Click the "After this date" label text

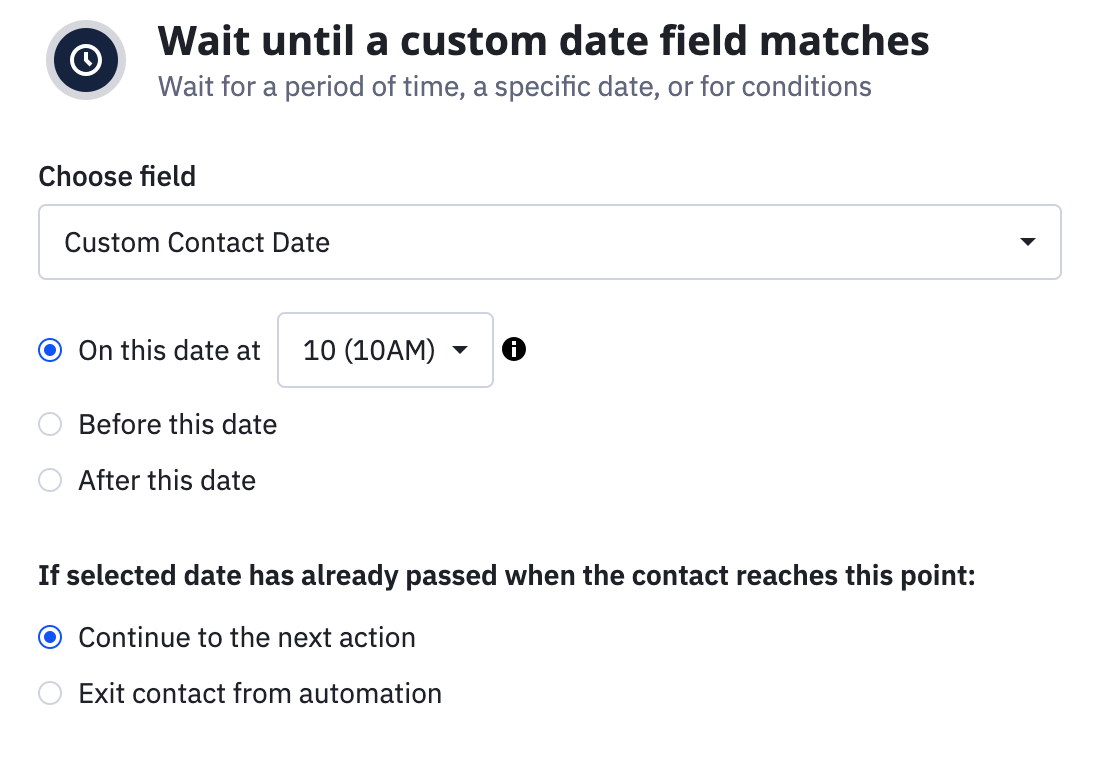(x=167, y=480)
